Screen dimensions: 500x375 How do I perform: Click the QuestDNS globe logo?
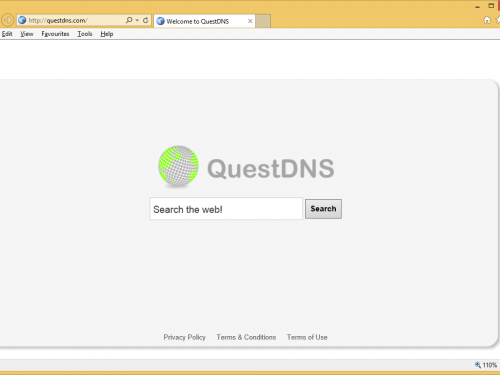pos(178,166)
